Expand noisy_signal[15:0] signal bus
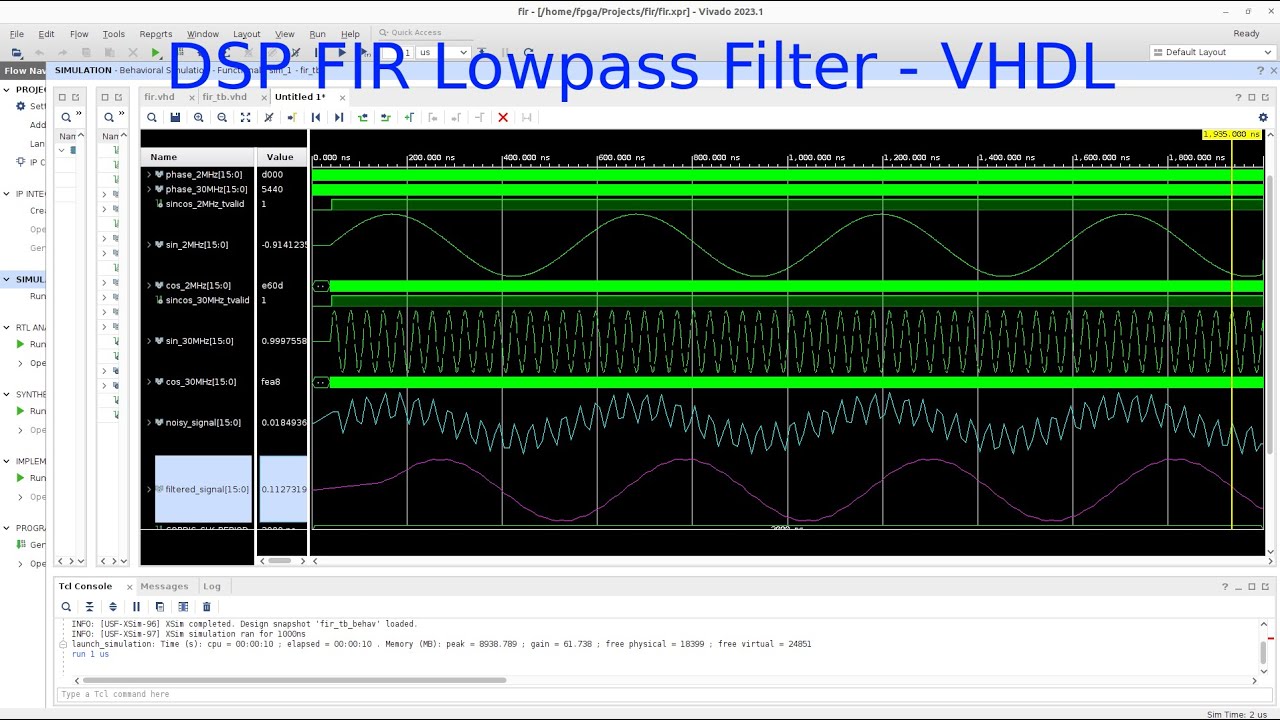 (x=149, y=422)
